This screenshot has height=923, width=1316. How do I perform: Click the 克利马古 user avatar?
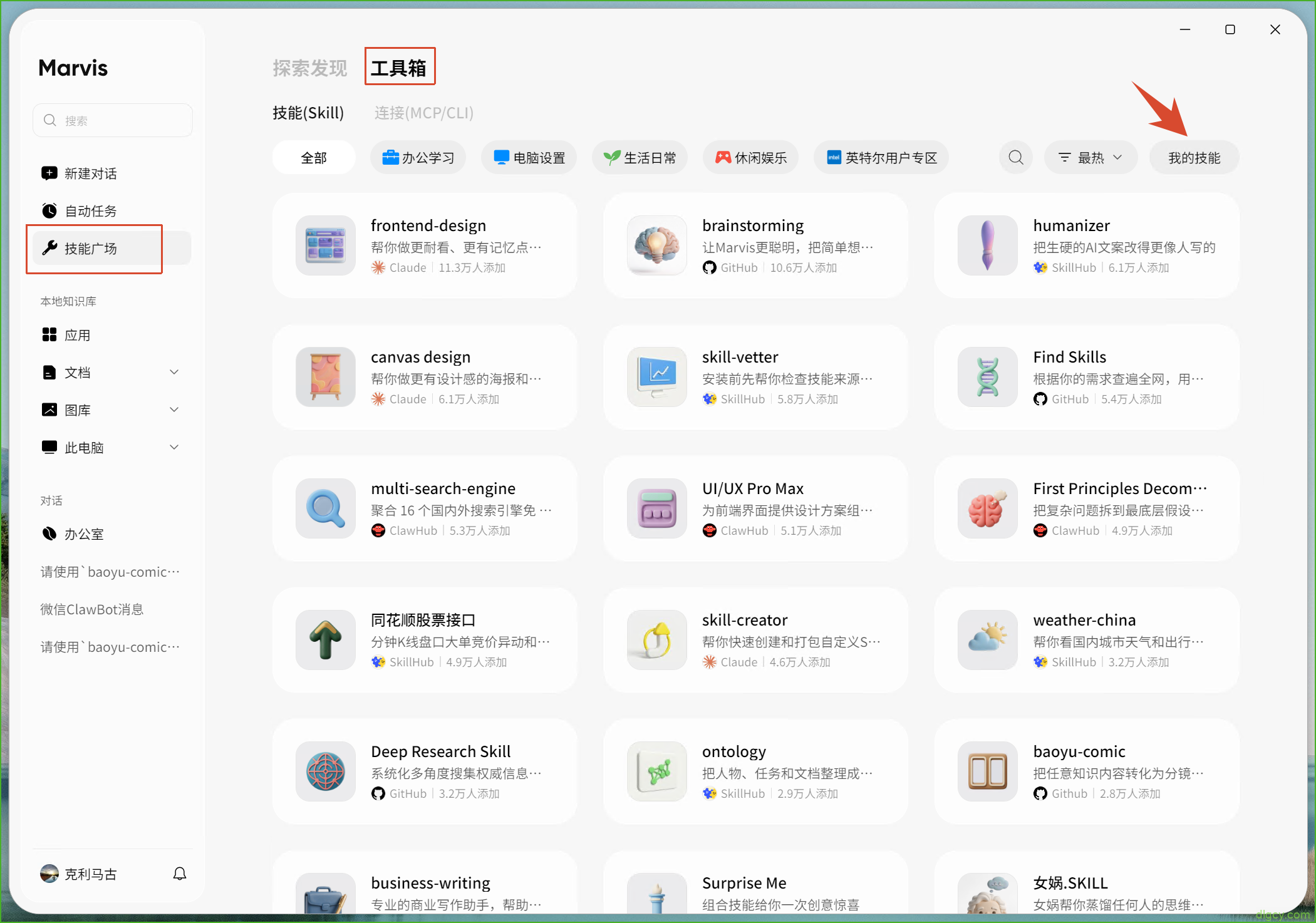click(49, 874)
